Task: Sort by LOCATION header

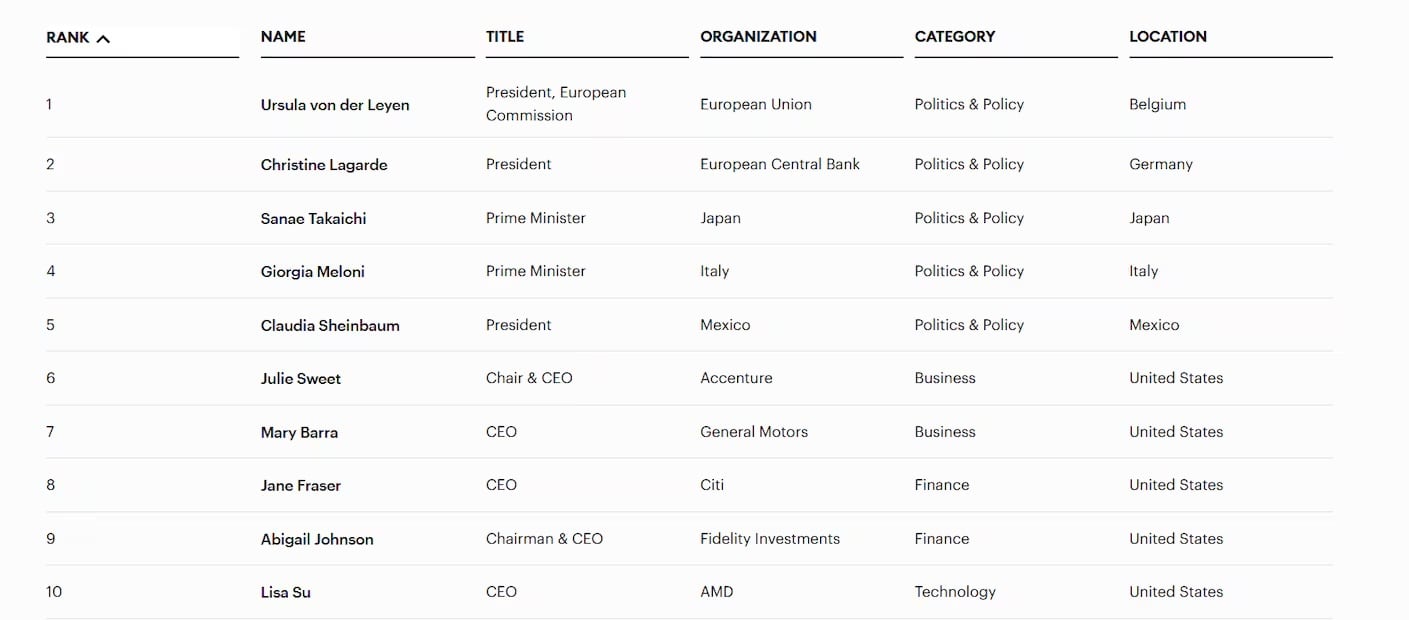Action: (x=1167, y=36)
